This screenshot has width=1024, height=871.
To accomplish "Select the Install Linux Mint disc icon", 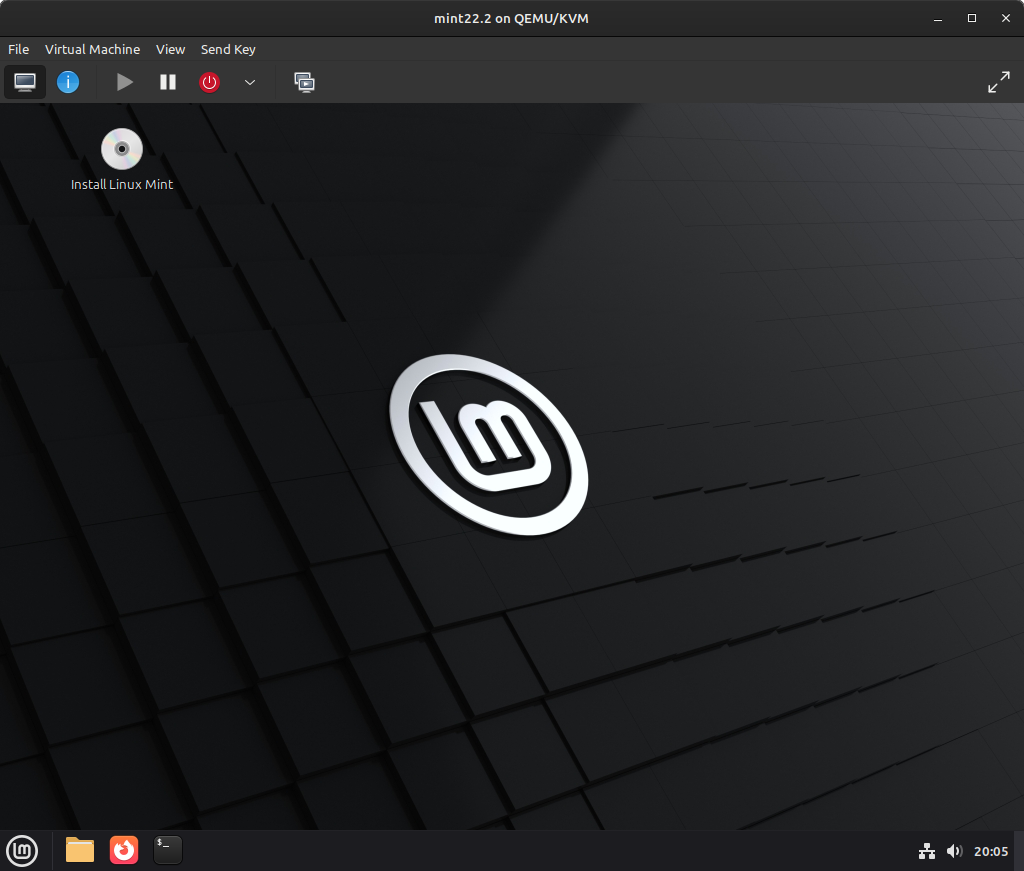I will pos(121,149).
